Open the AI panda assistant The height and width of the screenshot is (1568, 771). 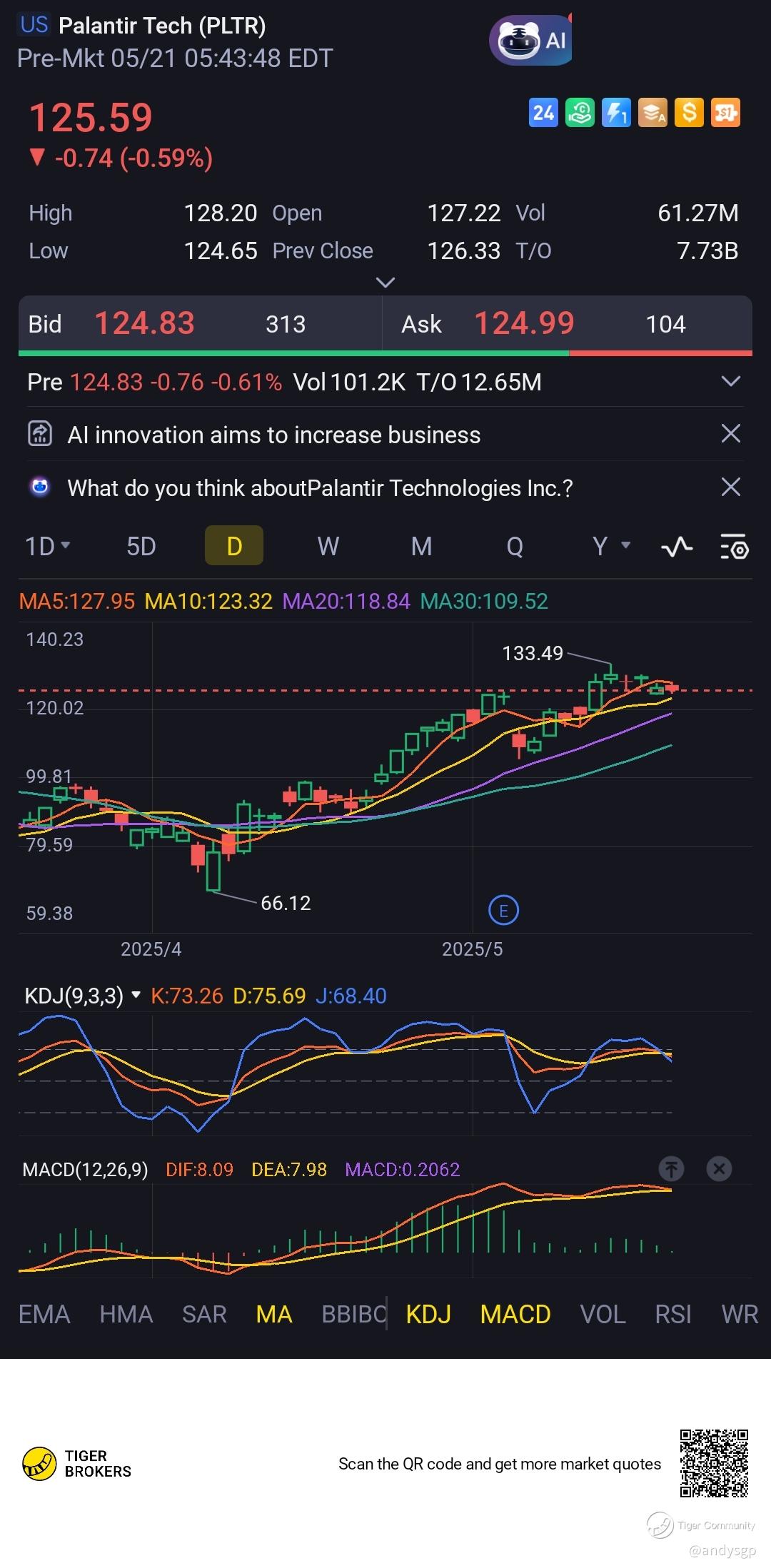(x=530, y=40)
